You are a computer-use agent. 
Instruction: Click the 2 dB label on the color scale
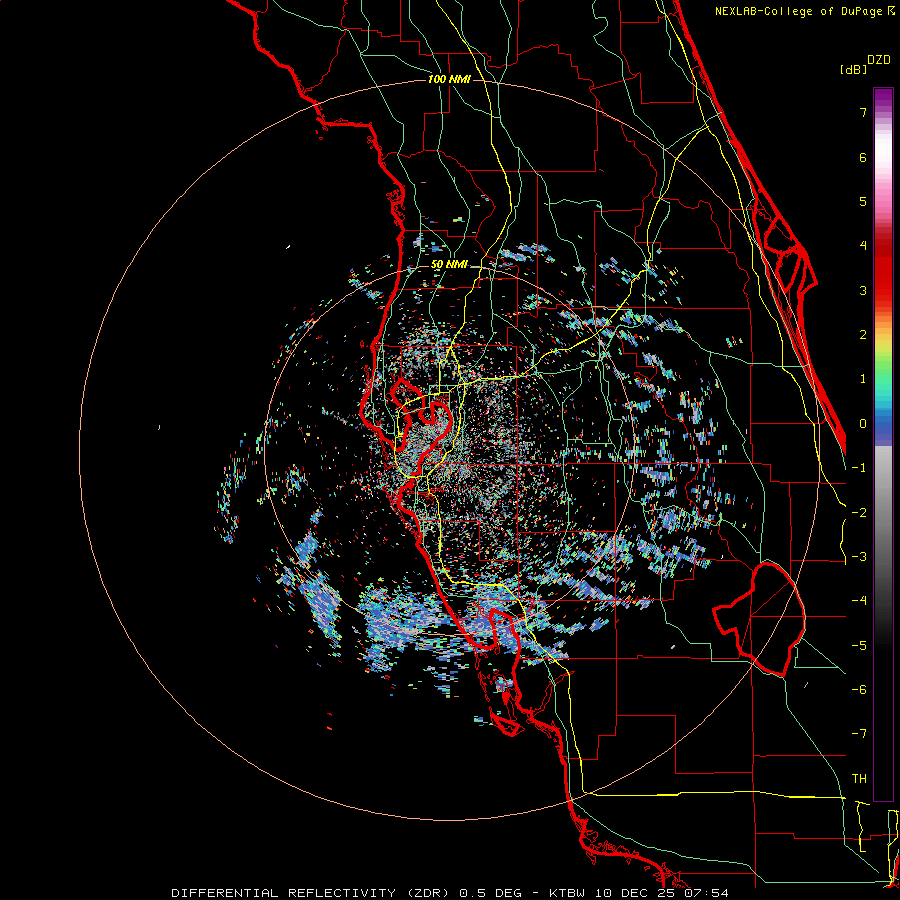863,335
